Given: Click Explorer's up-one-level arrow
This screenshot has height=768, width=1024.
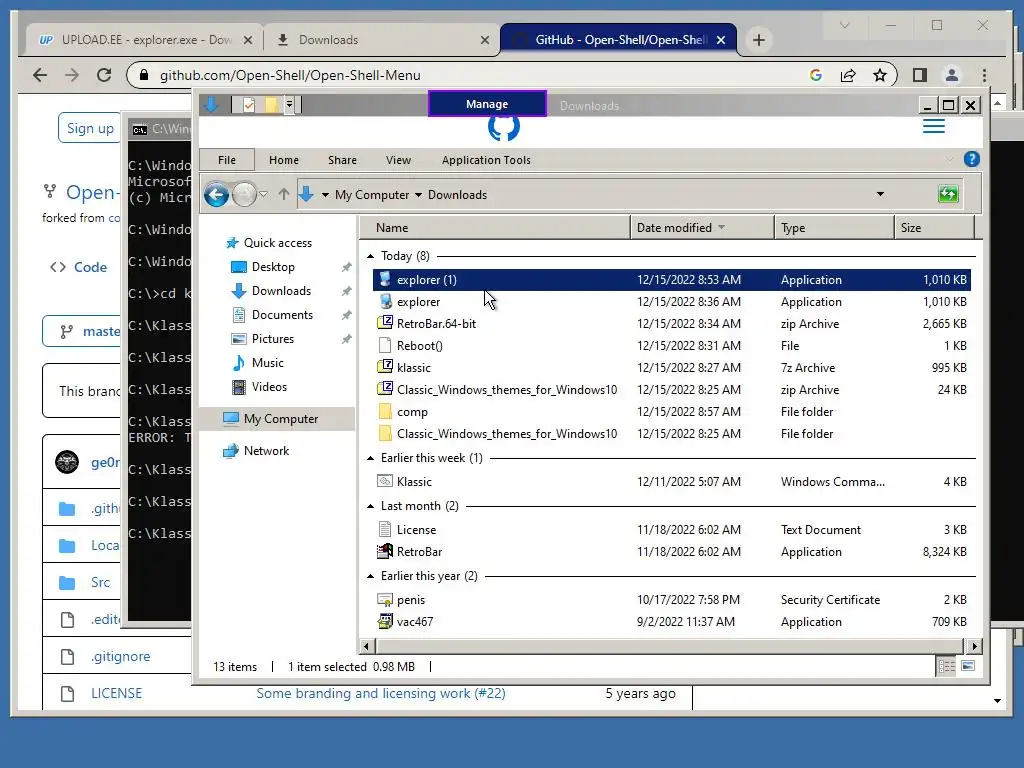Looking at the screenshot, I should pos(283,195).
